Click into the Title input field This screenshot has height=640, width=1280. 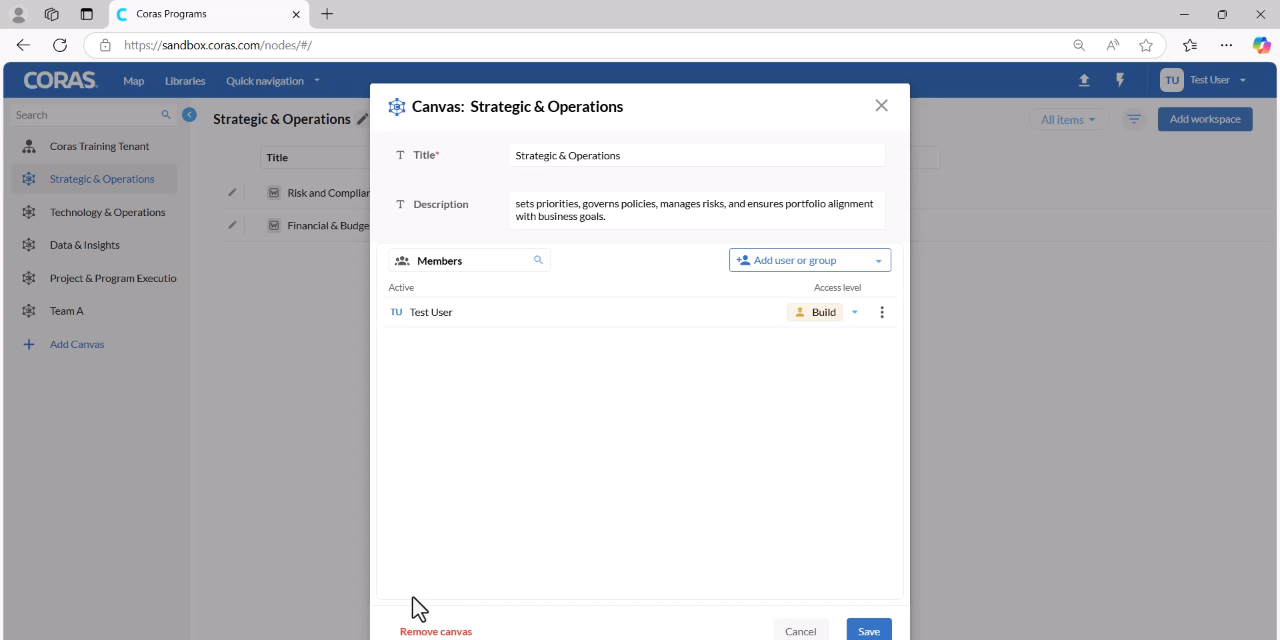[x=697, y=155]
